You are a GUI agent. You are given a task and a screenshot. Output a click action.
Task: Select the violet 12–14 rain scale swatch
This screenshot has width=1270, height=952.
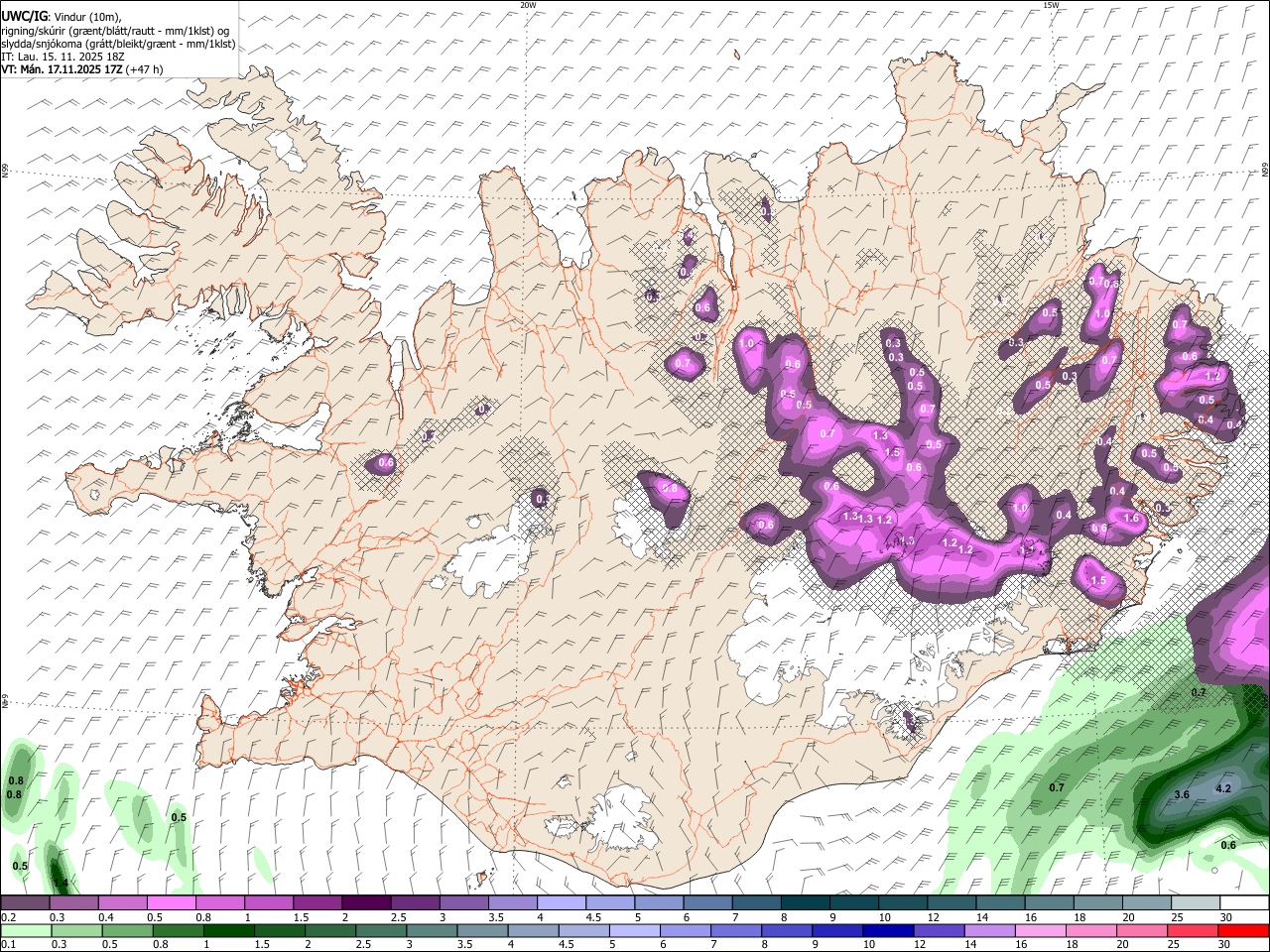939,930
